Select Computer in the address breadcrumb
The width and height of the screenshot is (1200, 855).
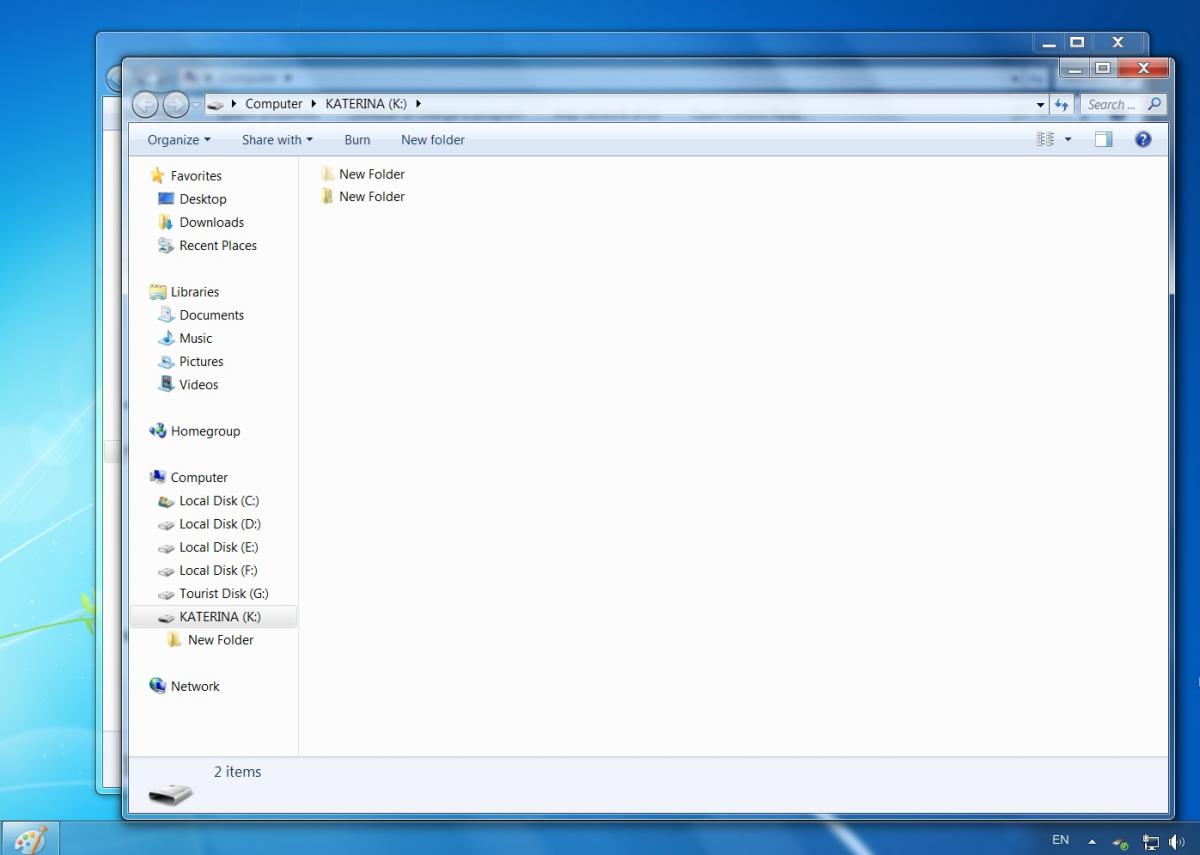pyautogui.click(x=273, y=104)
